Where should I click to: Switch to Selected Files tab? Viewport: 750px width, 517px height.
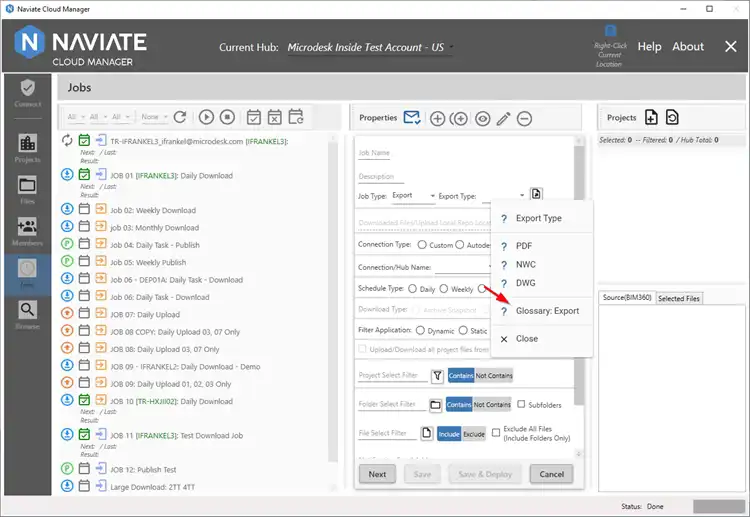[x=679, y=298]
